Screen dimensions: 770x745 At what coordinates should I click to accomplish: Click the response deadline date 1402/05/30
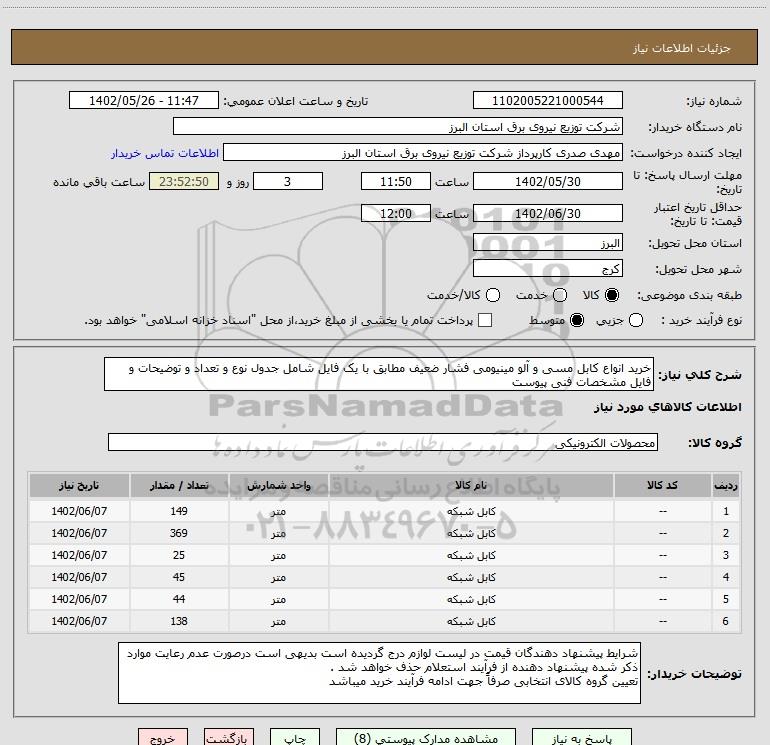click(548, 181)
